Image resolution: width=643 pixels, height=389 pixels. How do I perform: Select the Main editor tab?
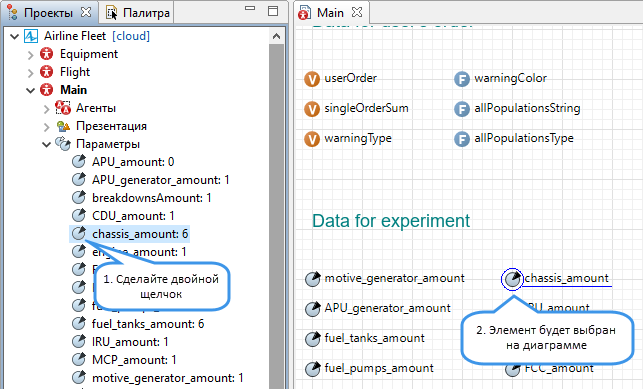click(330, 13)
